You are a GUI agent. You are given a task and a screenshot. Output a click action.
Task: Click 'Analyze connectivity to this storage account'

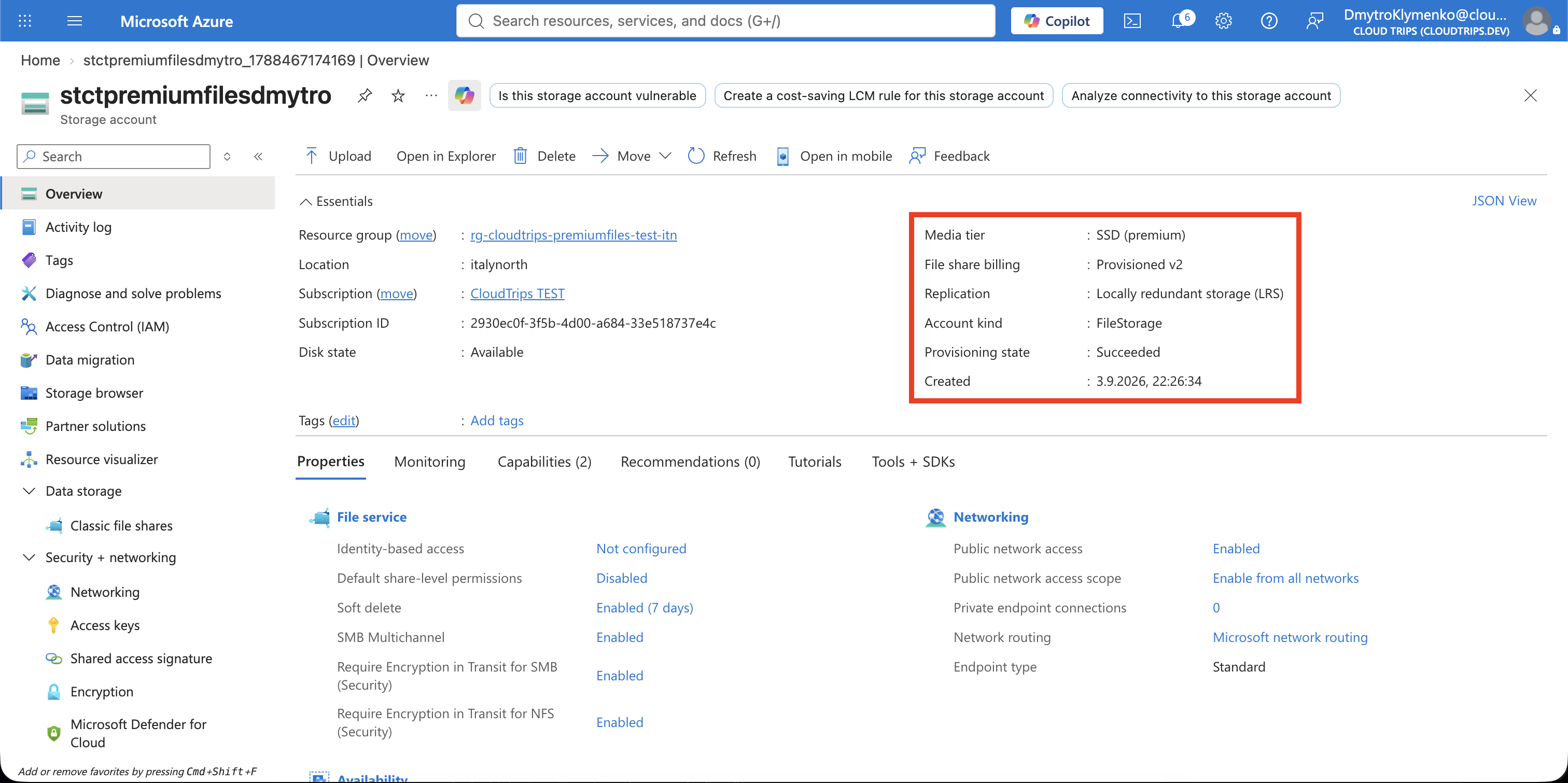coord(1201,95)
